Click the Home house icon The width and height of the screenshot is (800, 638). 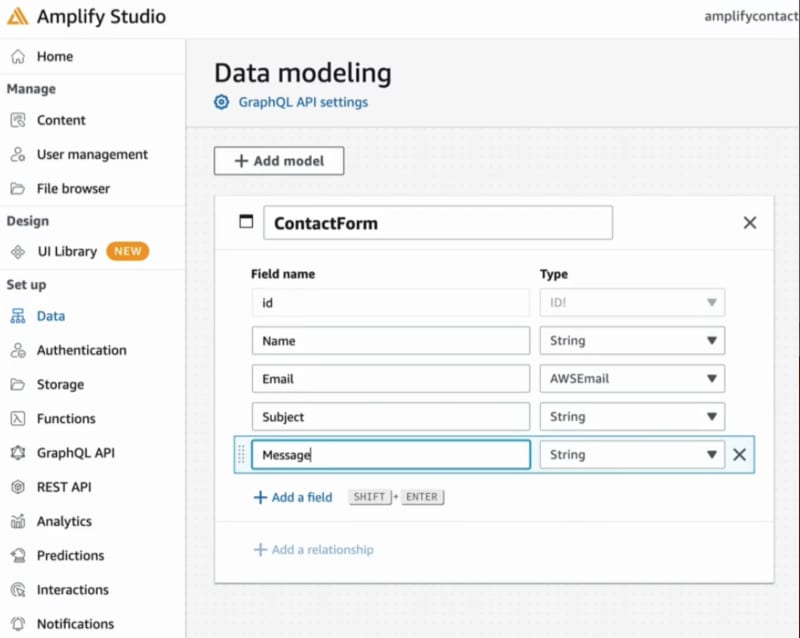[x=18, y=56]
